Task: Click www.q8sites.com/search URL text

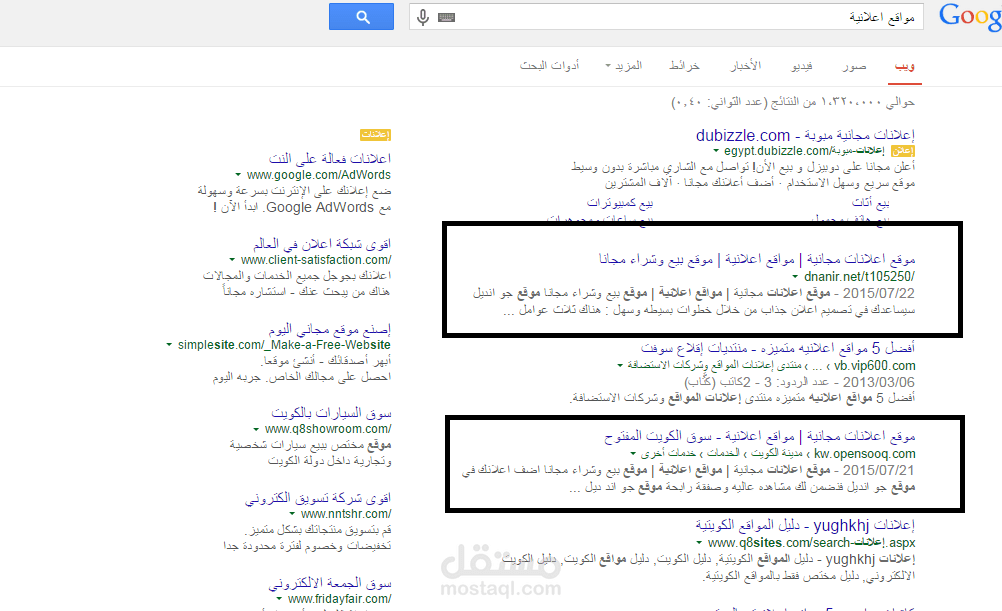Action: pos(812,543)
